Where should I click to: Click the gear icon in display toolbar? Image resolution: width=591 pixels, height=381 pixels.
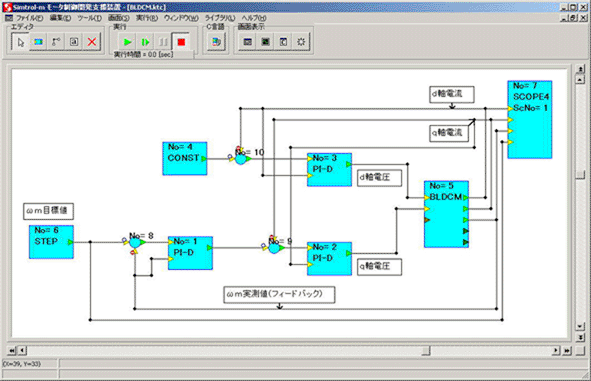point(301,42)
